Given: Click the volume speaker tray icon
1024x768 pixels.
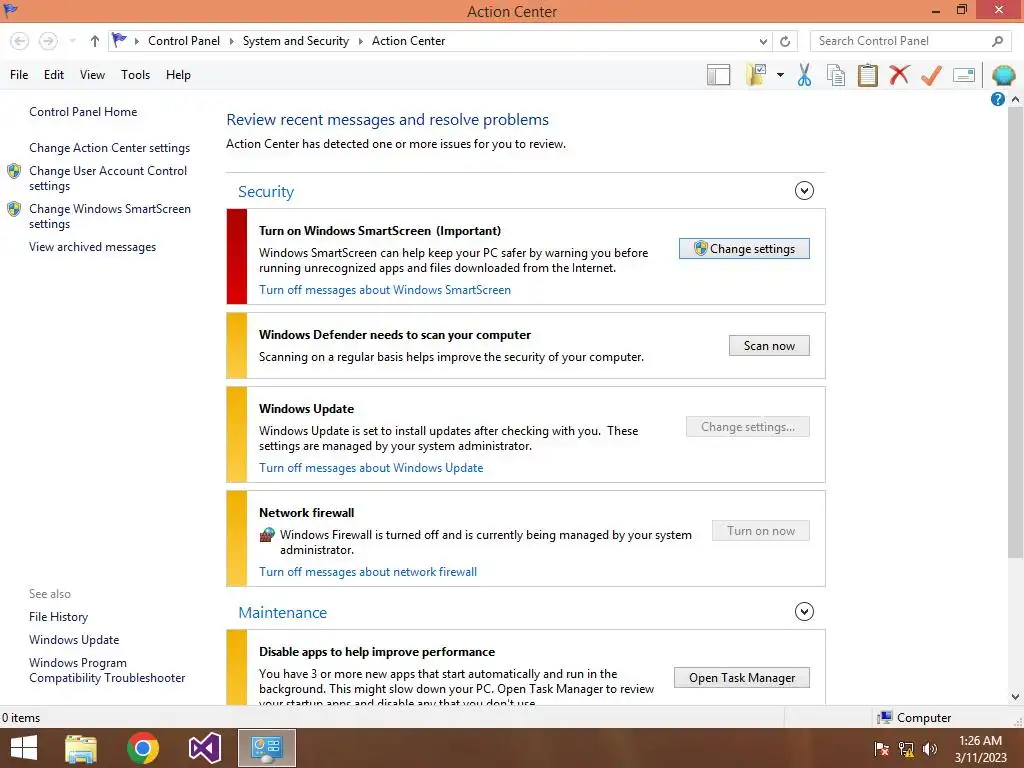Looking at the screenshot, I should [930, 749].
